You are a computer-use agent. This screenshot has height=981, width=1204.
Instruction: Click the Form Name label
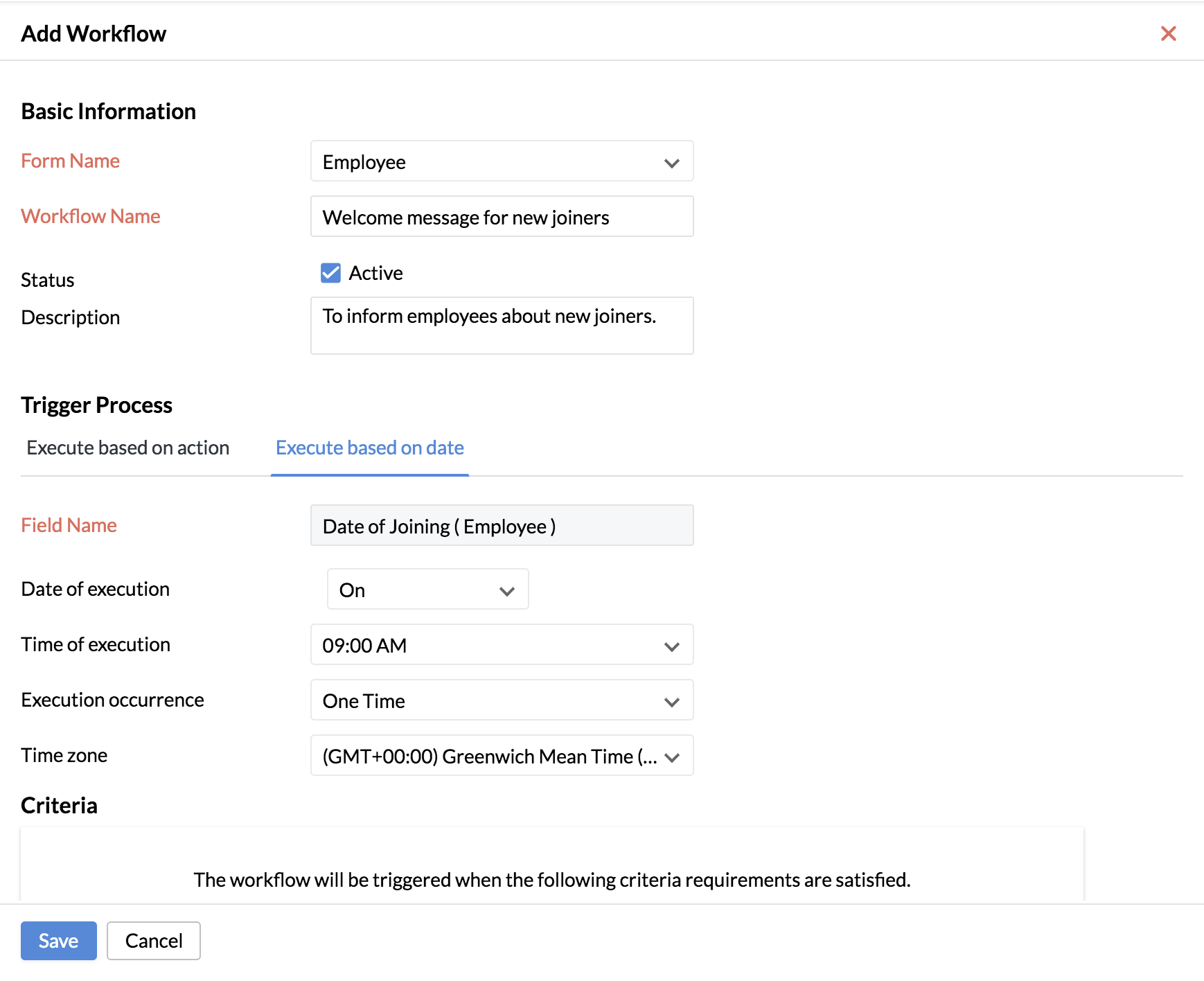70,161
